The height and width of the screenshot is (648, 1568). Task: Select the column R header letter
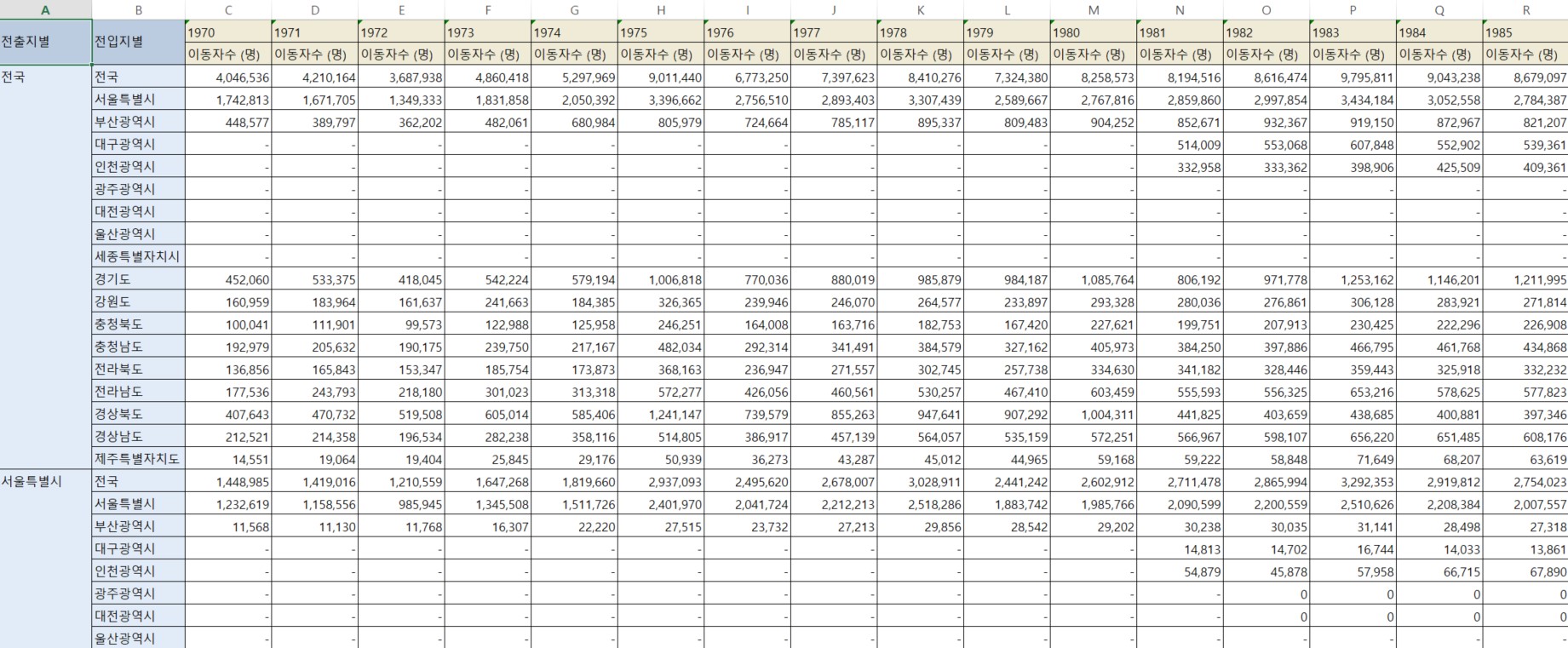tap(1525, 10)
